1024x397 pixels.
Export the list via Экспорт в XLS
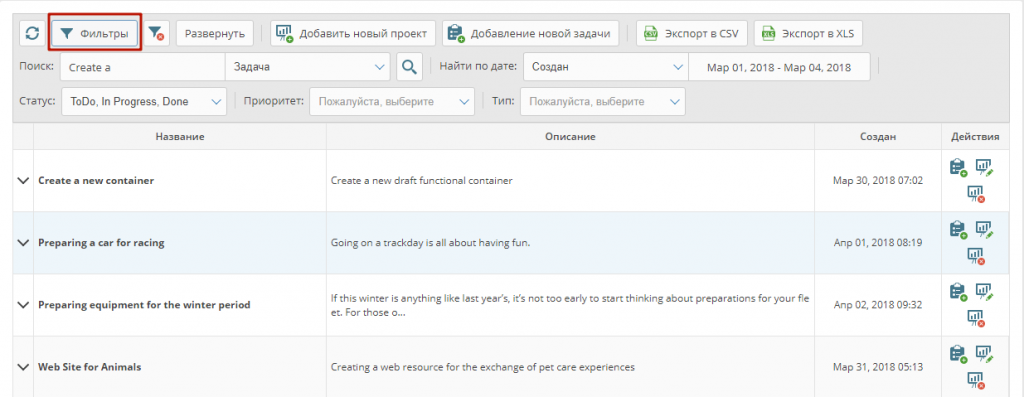coord(808,33)
